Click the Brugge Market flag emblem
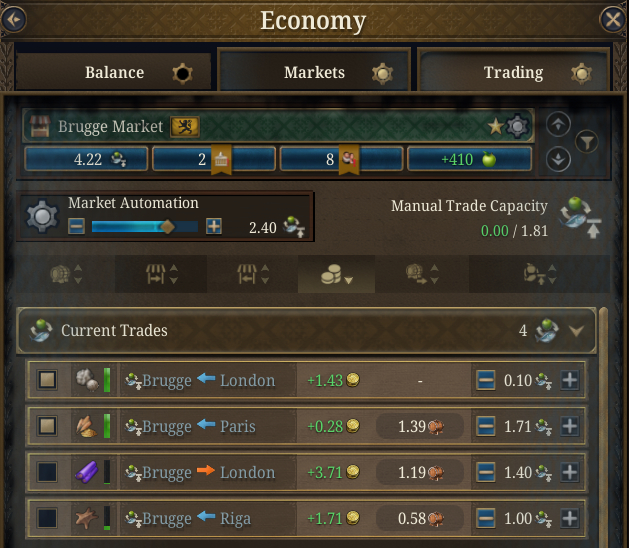 tap(185, 127)
